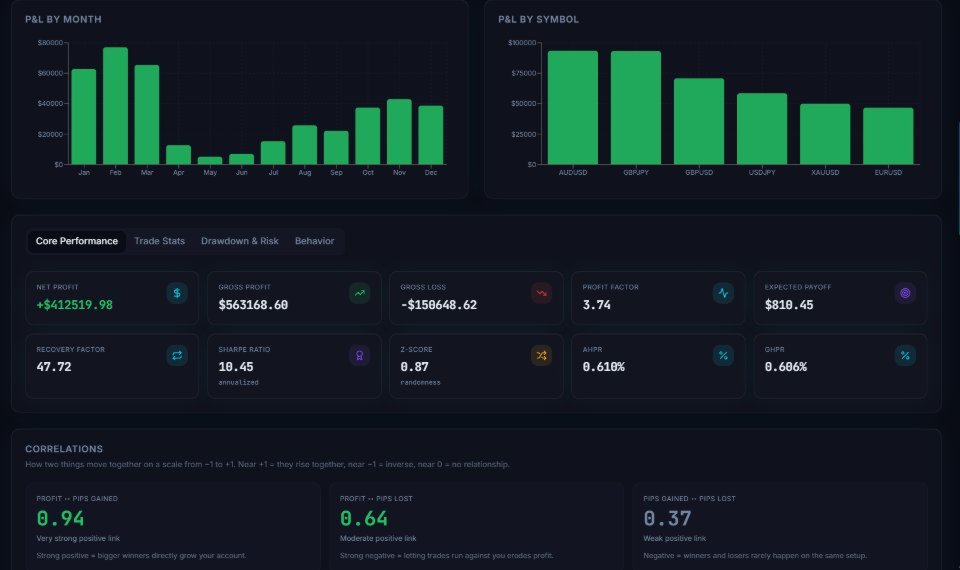Click the $80000 axis label on monthly chart

pyautogui.click(x=50, y=43)
